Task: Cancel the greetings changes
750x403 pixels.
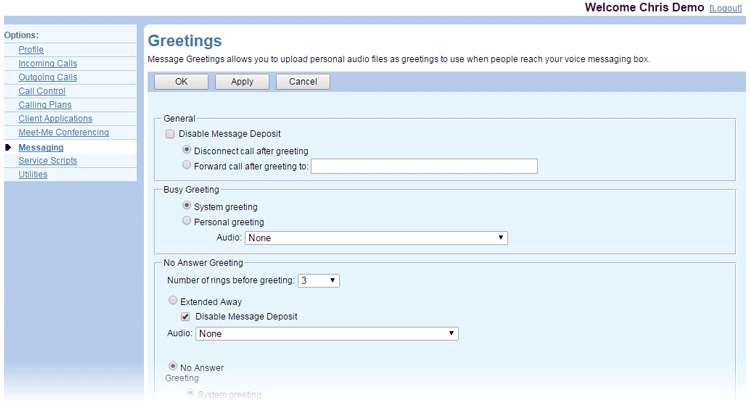Action: coord(303,82)
